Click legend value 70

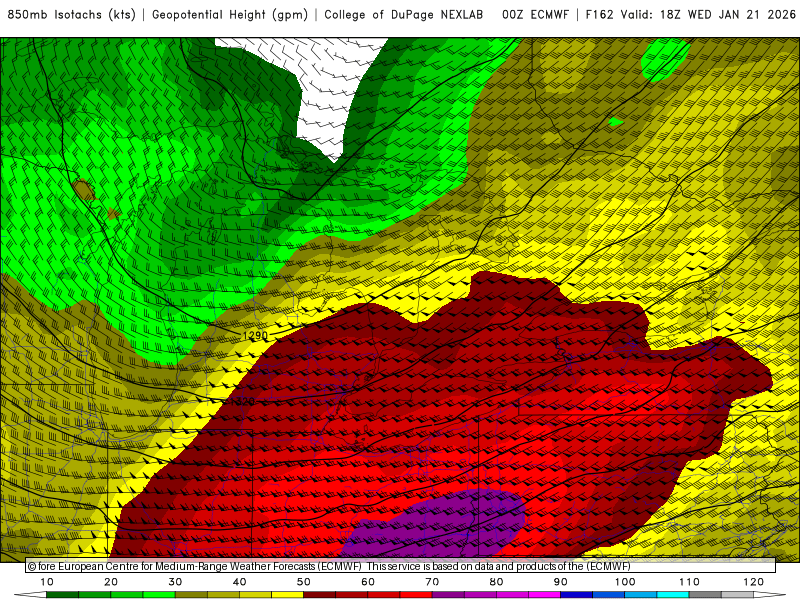pos(432,582)
